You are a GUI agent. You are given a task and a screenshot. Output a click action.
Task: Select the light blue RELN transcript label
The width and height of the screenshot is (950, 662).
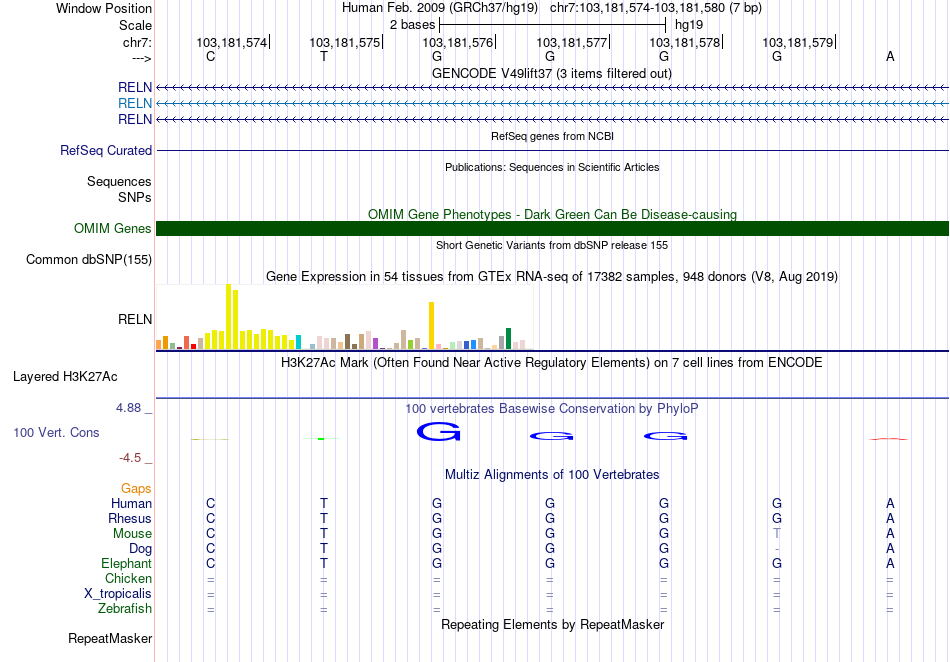[135, 103]
